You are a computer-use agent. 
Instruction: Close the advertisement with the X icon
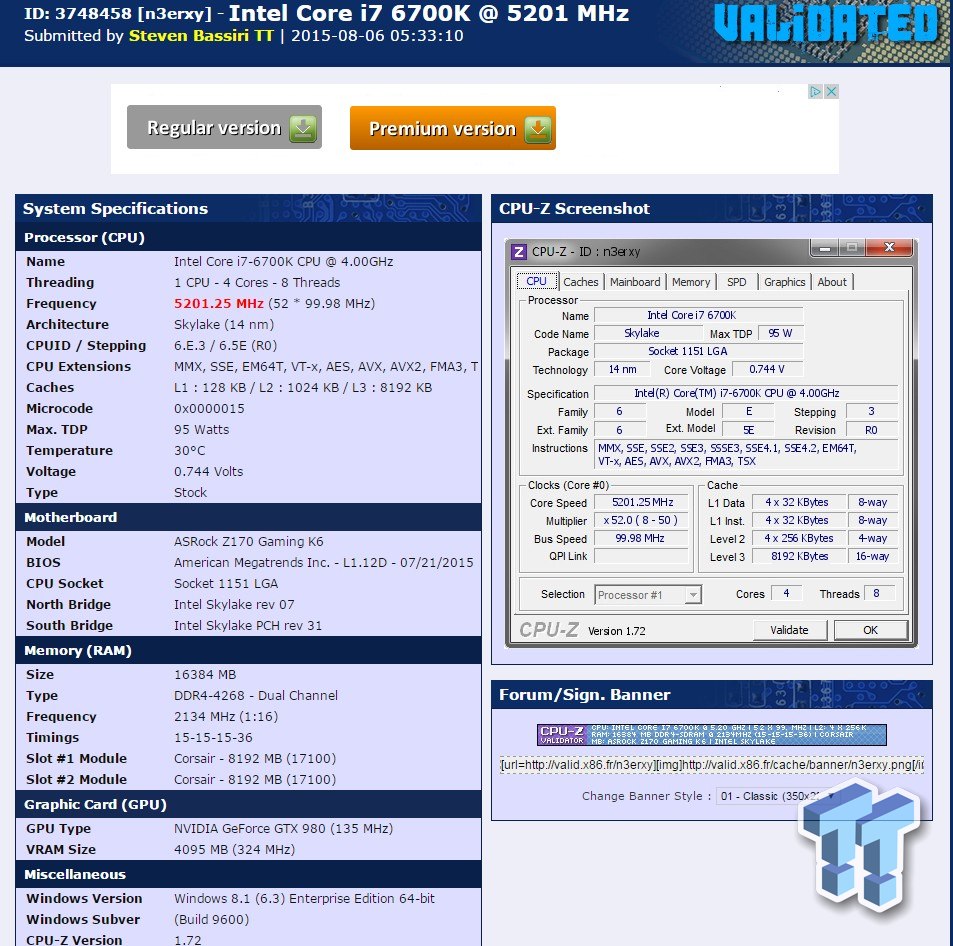click(831, 92)
